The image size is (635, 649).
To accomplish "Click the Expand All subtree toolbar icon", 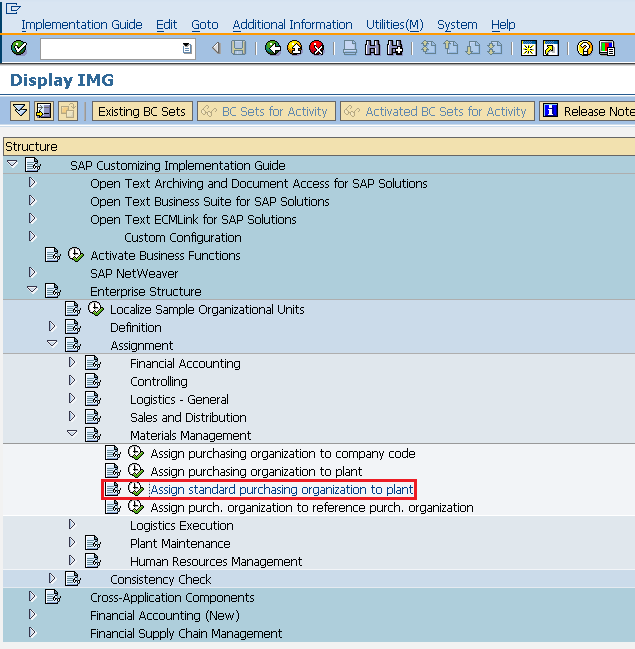I will (20, 111).
